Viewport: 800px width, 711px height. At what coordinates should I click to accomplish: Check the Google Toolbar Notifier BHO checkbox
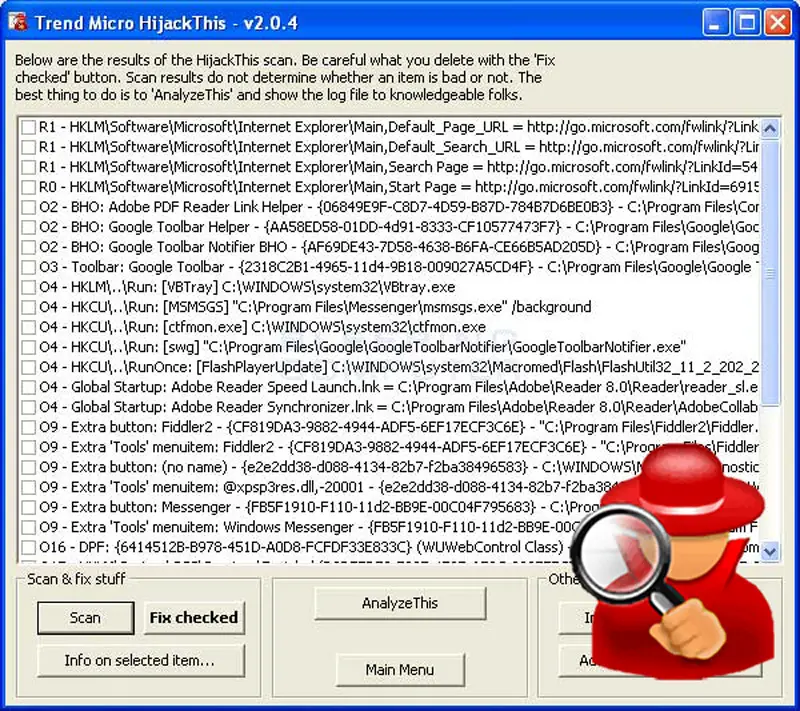[x=29, y=247]
